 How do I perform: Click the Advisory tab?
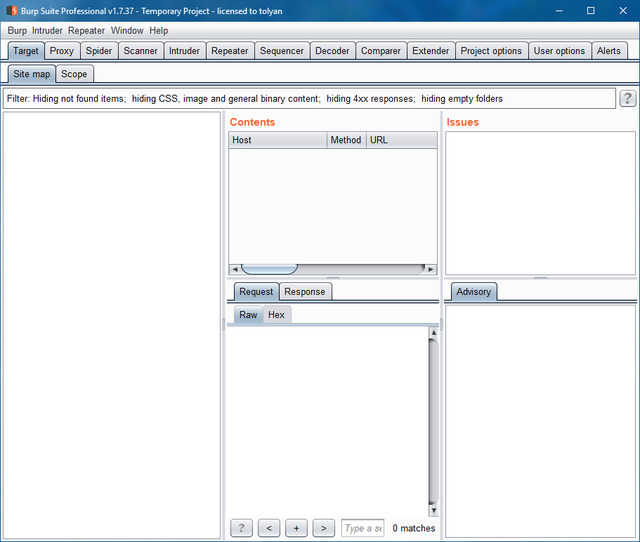[473, 292]
